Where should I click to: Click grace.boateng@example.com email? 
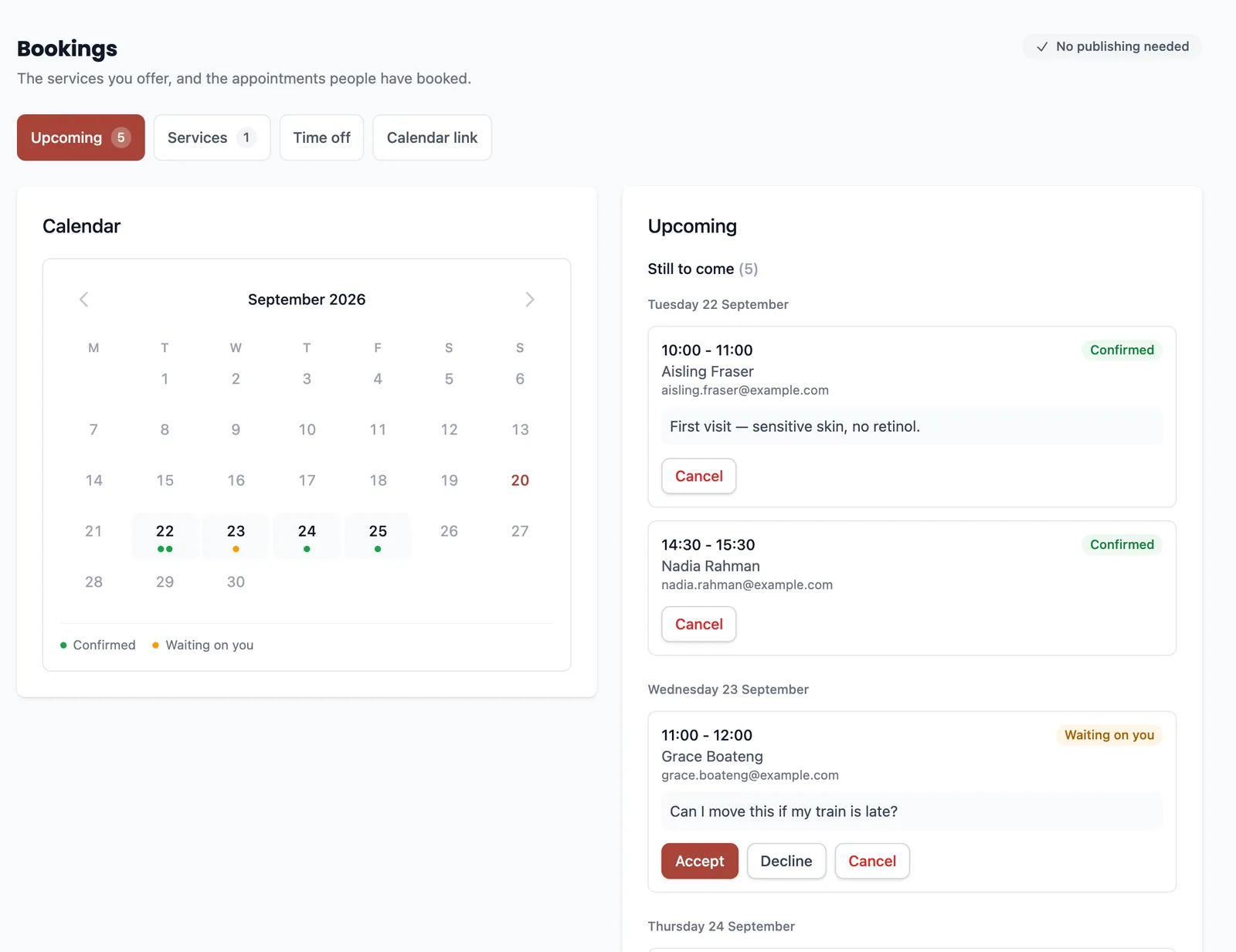pyautogui.click(x=750, y=776)
